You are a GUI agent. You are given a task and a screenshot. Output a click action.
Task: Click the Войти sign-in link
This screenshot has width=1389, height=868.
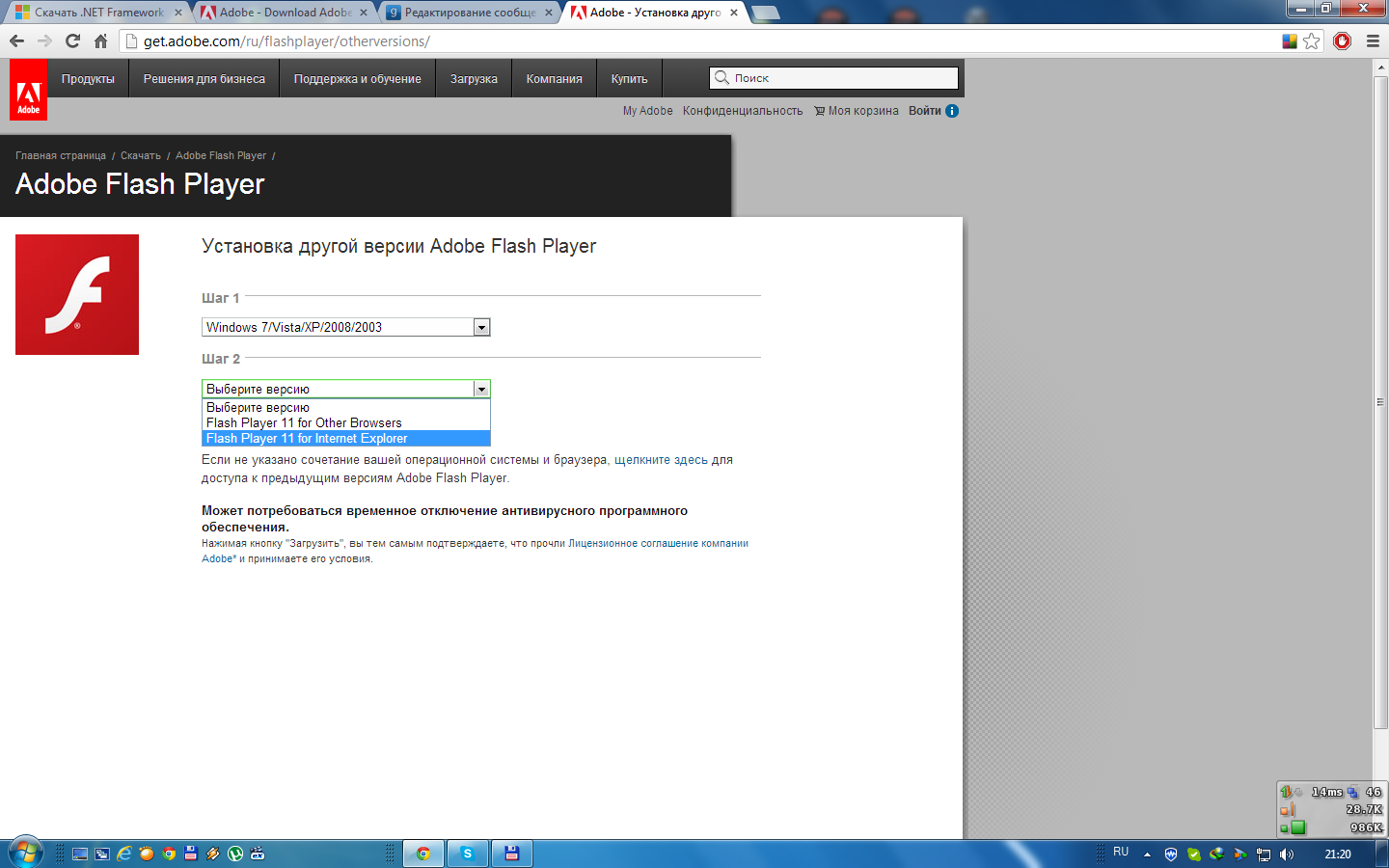[925, 111]
